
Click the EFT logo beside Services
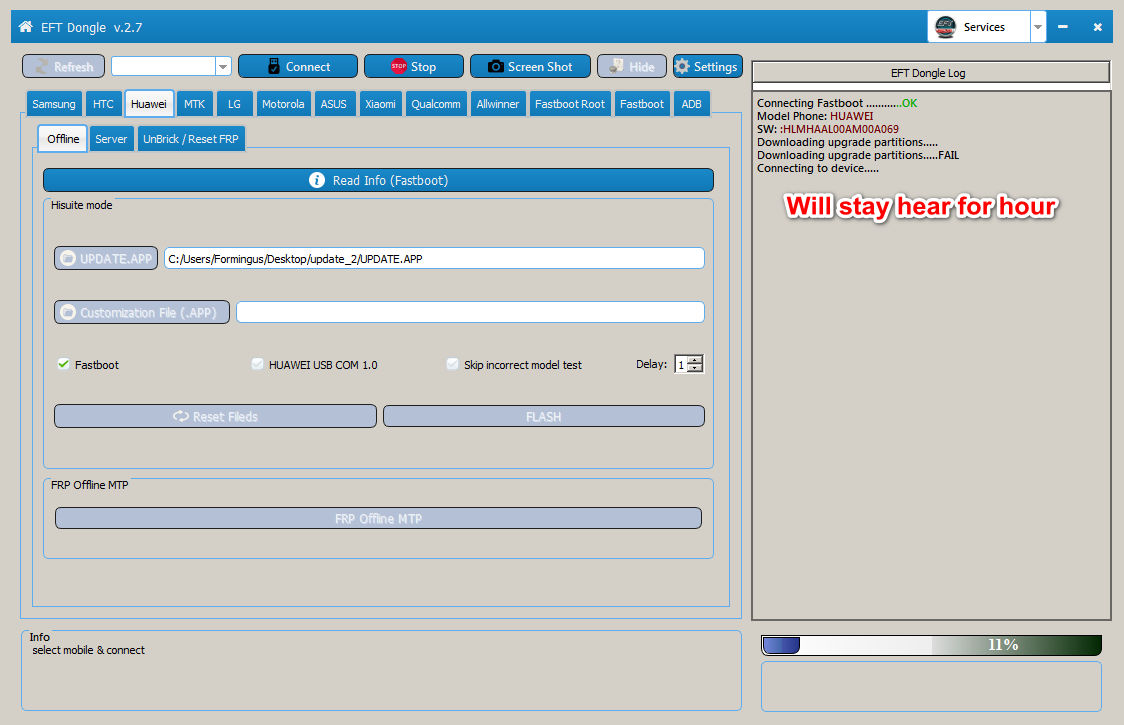(946, 27)
